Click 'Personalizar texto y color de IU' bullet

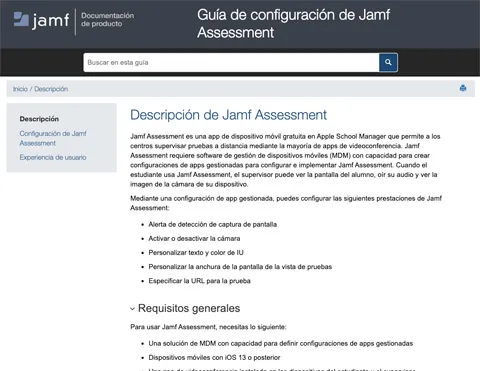(196, 253)
